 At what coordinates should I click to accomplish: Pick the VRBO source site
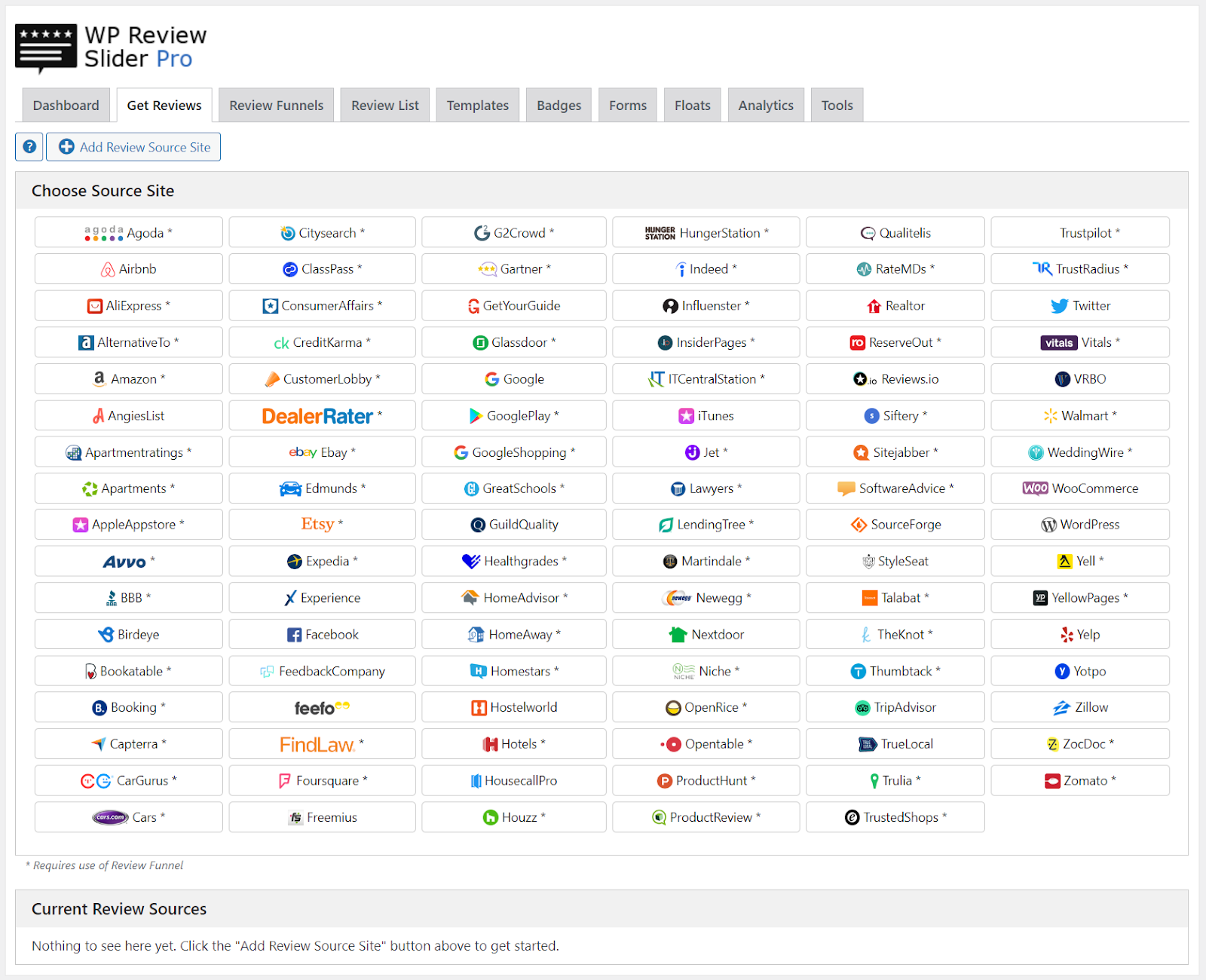[x=1080, y=379]
